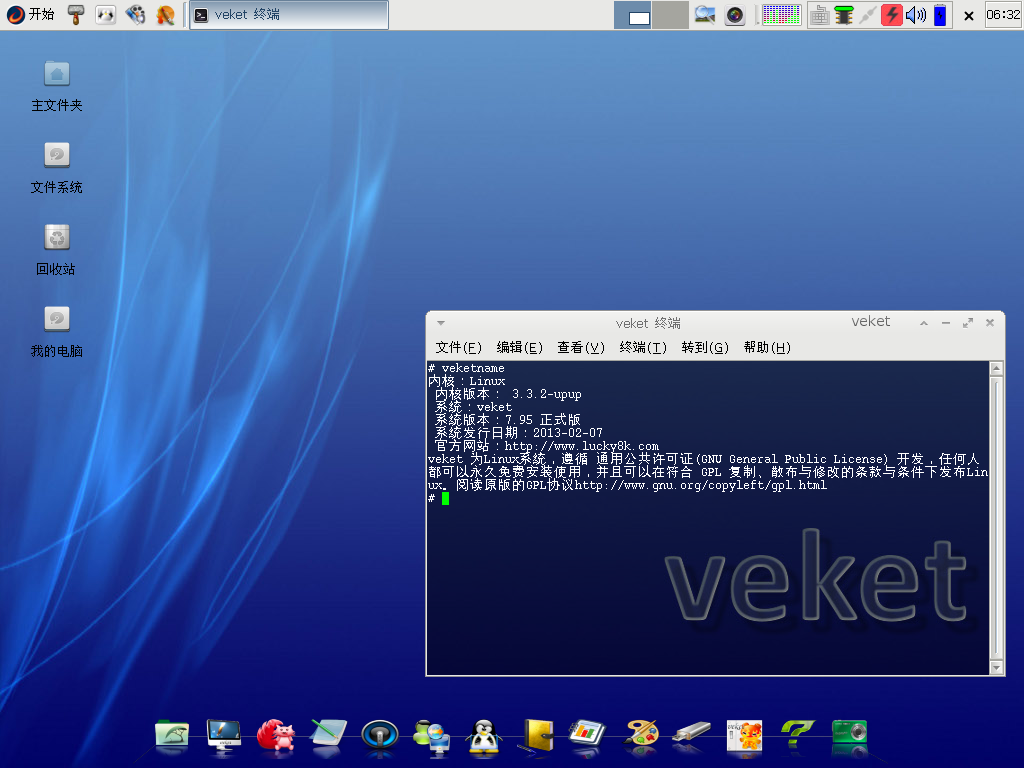
Task: Open the 我的电脑 desktop icon
Action: (x=57, y=332)
